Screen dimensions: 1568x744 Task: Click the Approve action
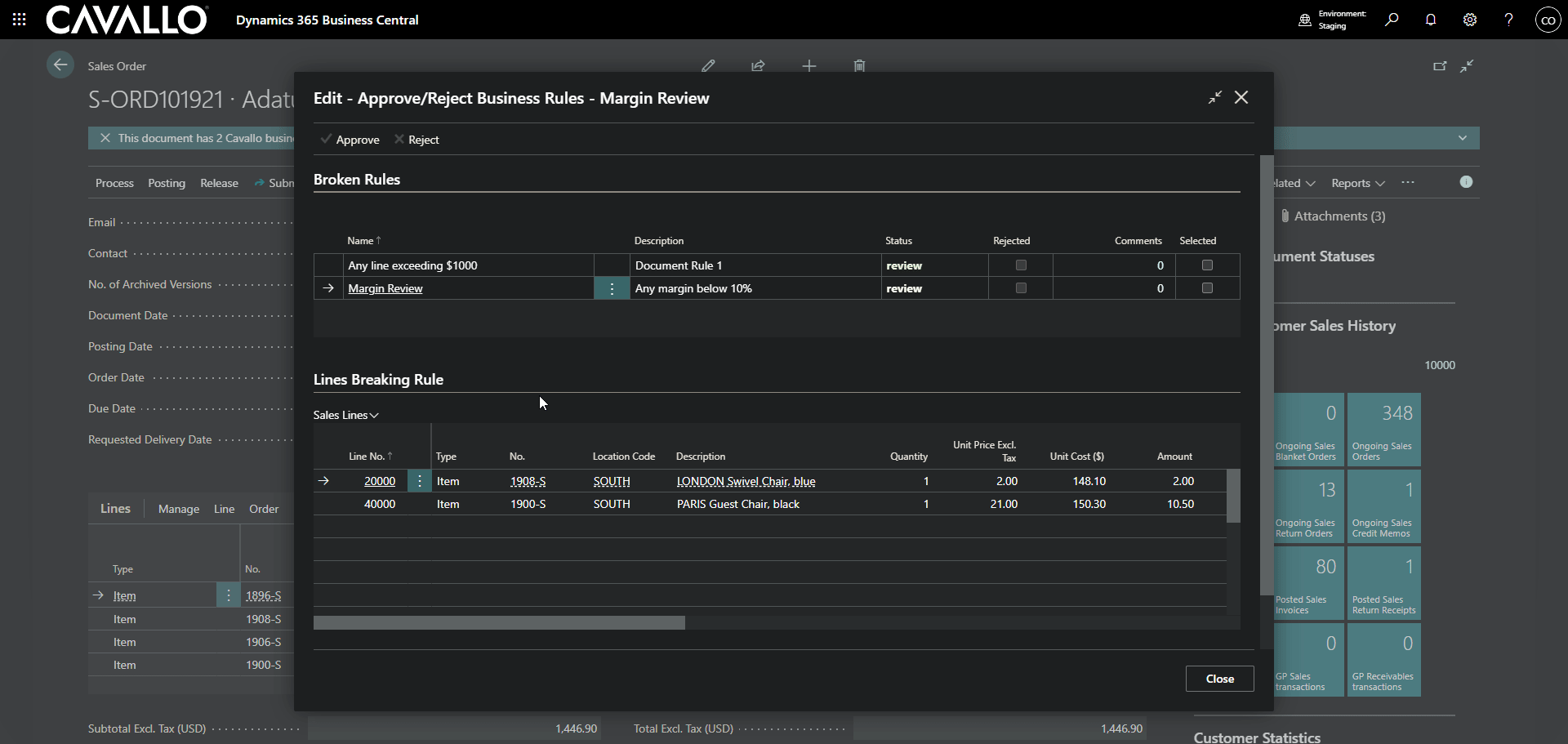coord(350,140)
